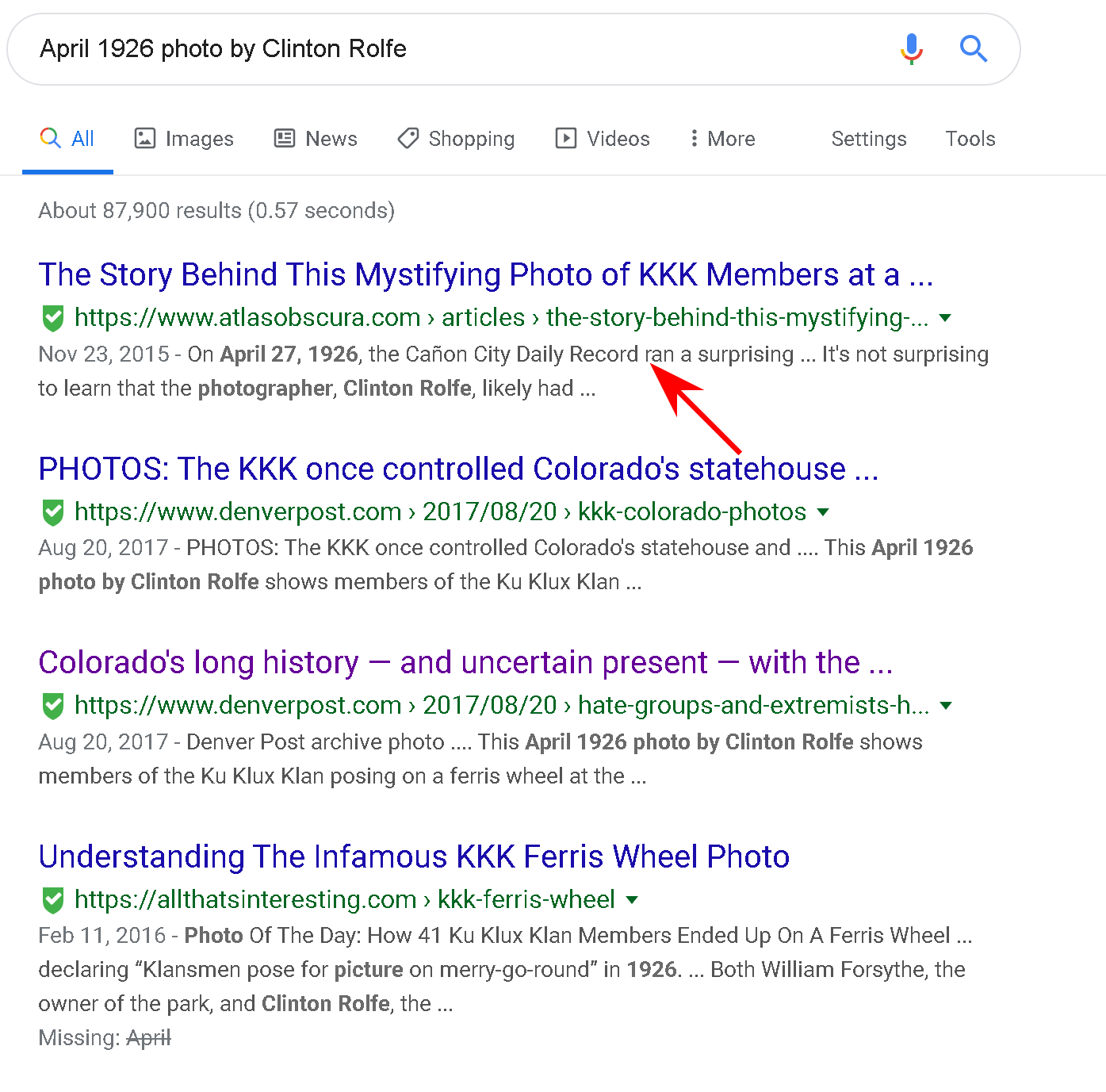The width and height of the screenshot is (1106, 1092).
Task: Open 'PHOTOS: The KKK once controlled Colorado's statehouse' result
Action: click(x=458, y=469)
